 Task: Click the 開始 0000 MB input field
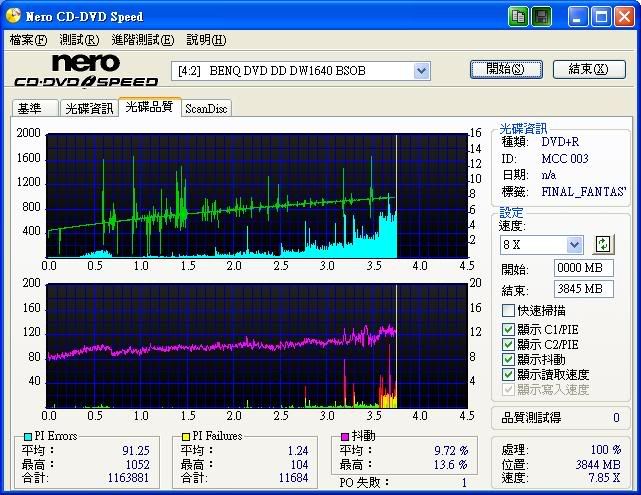tap(584, 268)
